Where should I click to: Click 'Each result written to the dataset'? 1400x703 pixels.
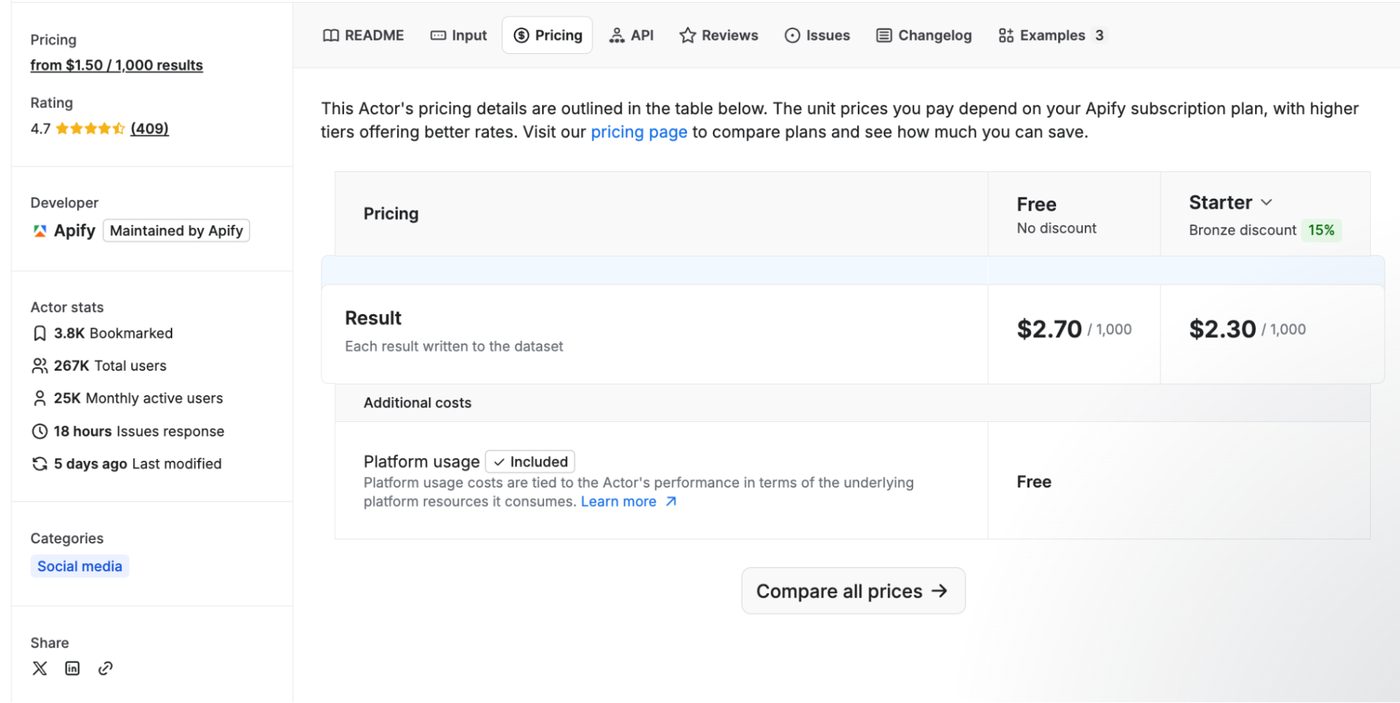click(454, 346)
